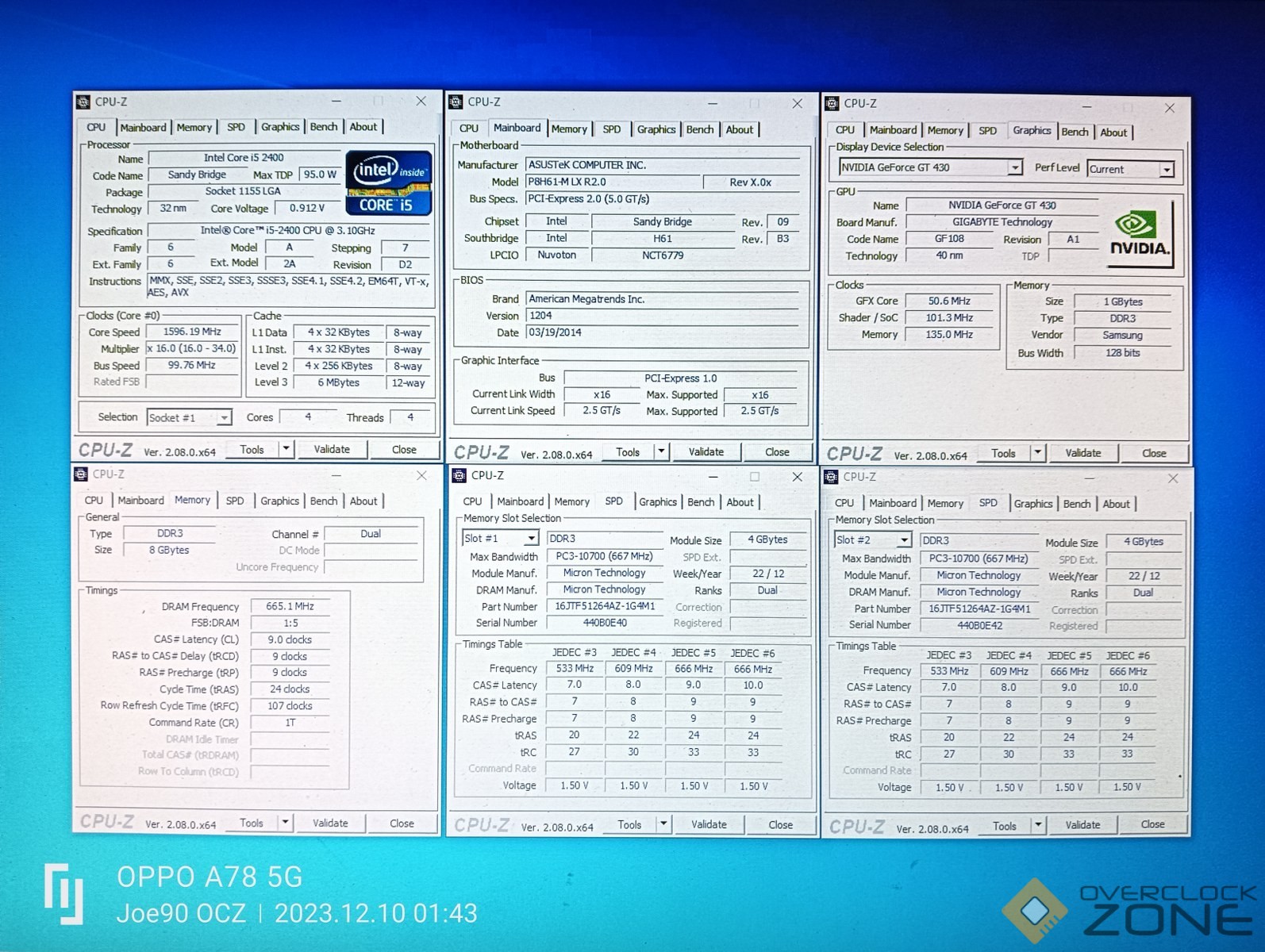Click the graphics memory size '1 GBytes'
Screen dimensions: 1265x952
pos(1123,301)
